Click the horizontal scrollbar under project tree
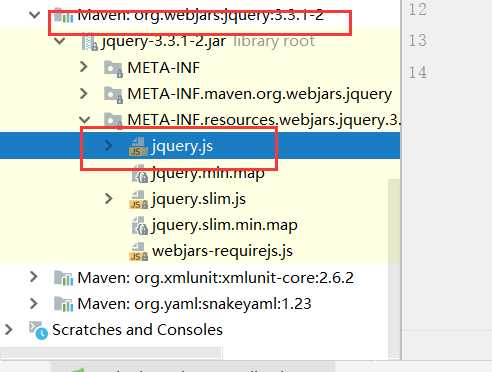The width and height of the screenshot is (492, 372). (111, 353)
